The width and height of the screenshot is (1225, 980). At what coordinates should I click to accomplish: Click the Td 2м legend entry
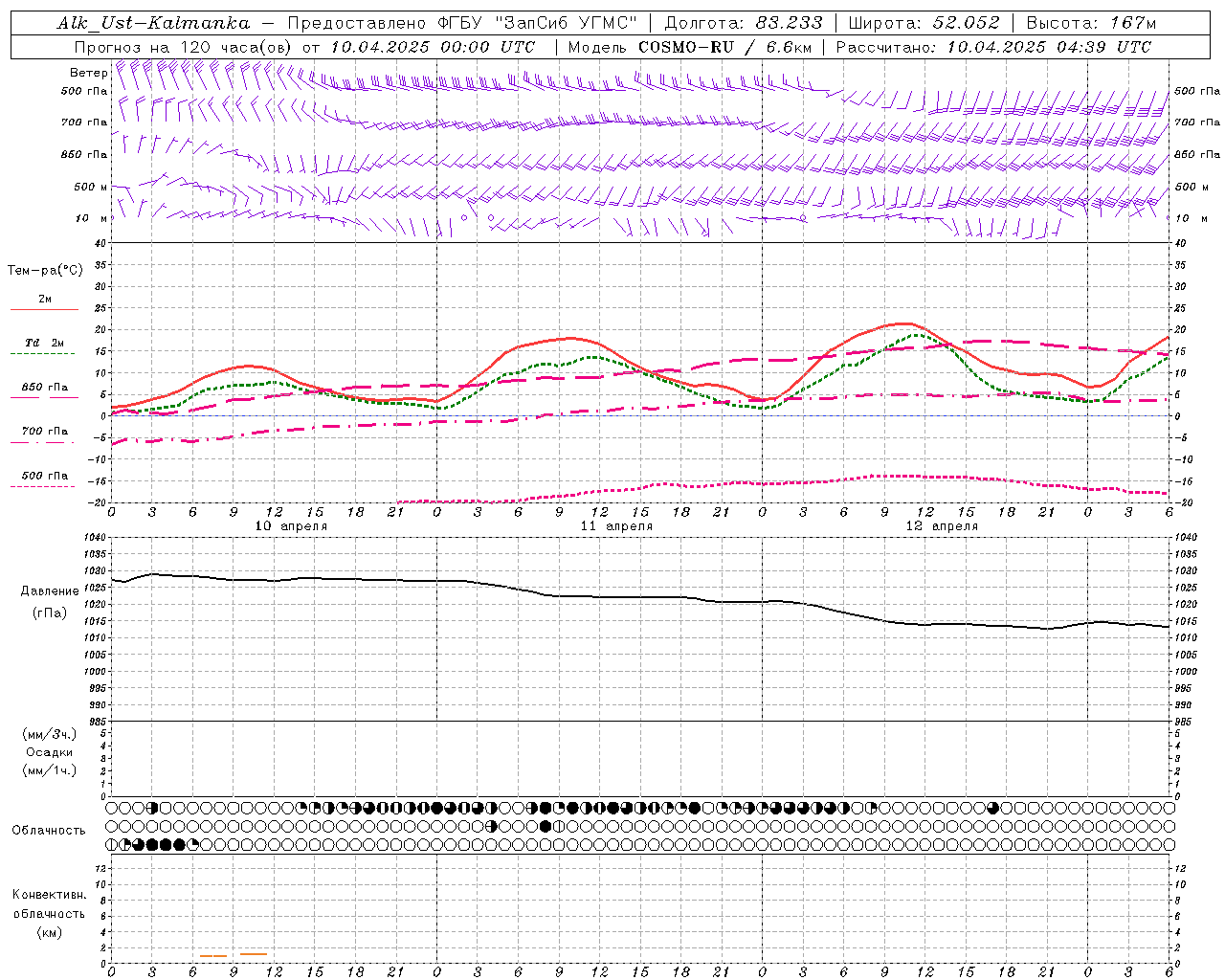[45, 343]
